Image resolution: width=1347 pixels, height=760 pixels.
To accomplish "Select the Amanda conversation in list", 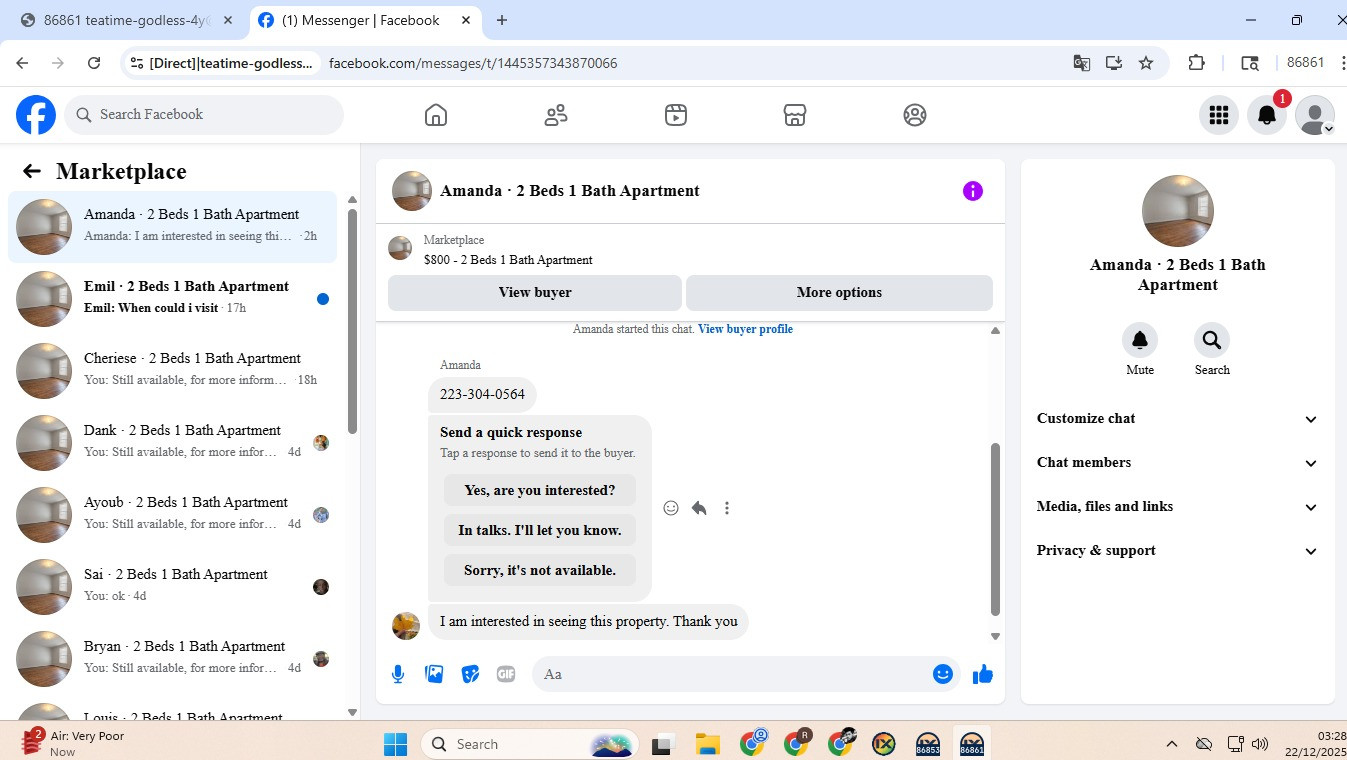I will click(x=173, y=227).
